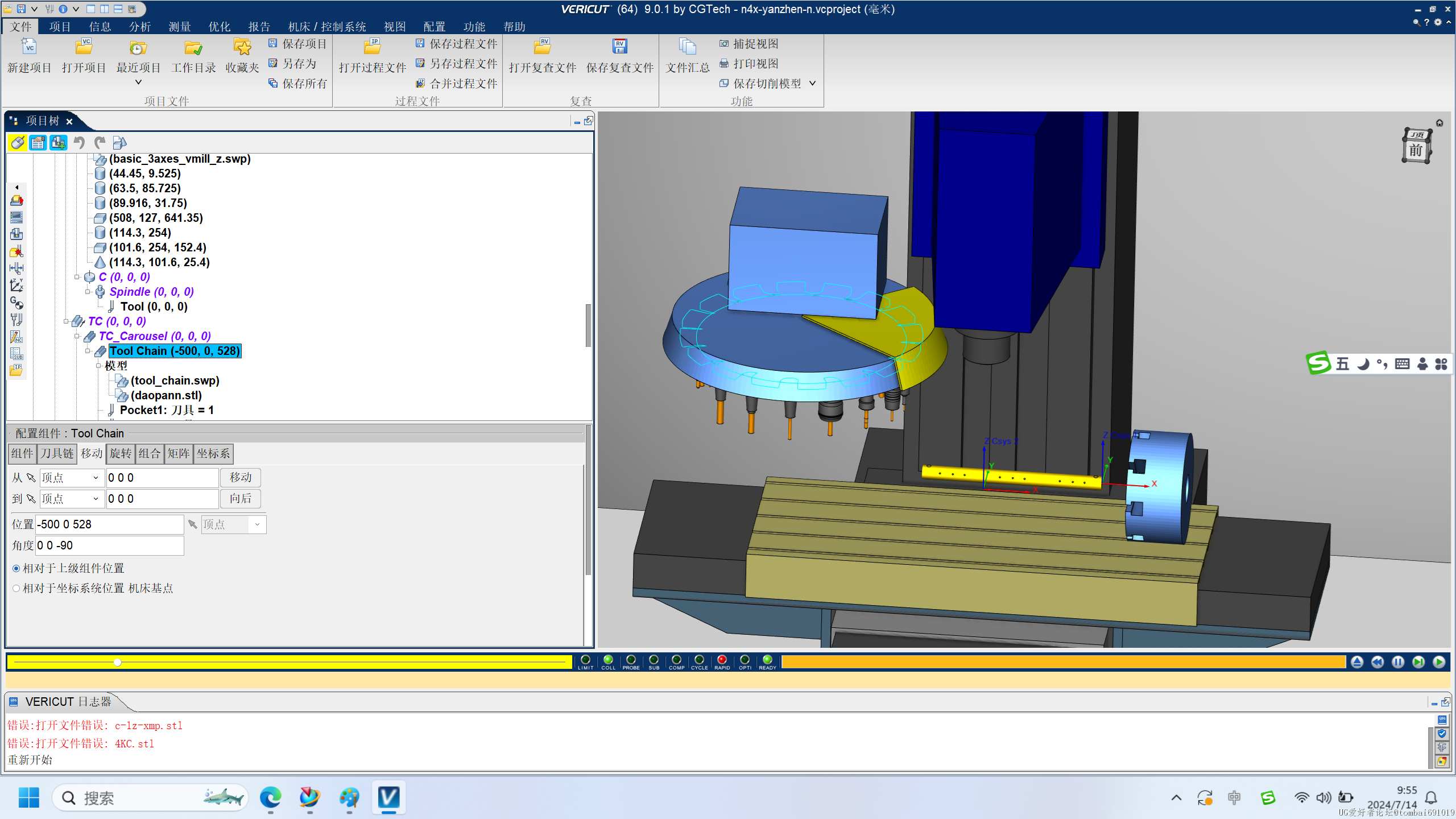The width and height of the screenshot is (1456, 819).
Task: Click Save Review File (保存复查文件) icon
Action: click(x=620, y=47)
